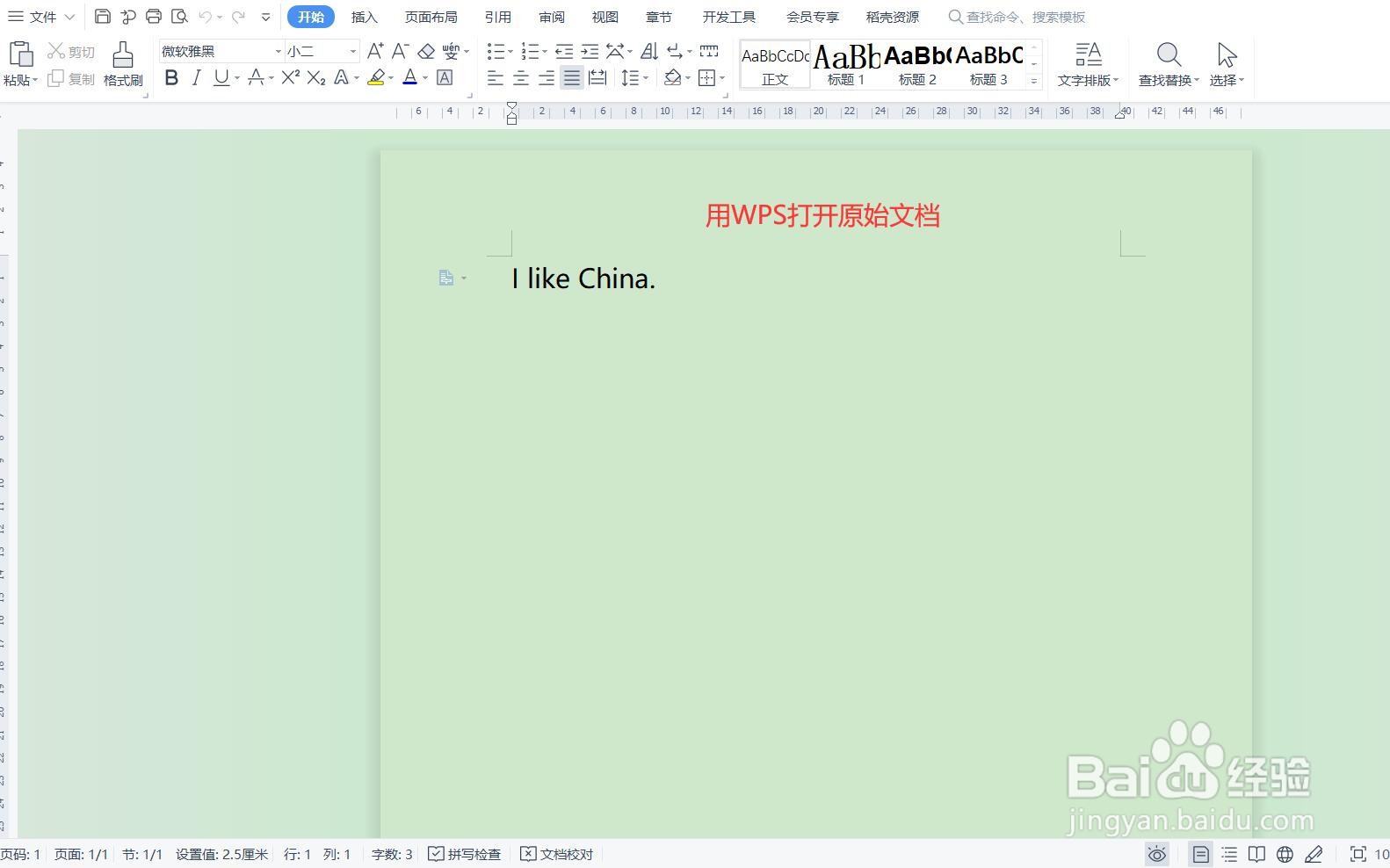Open the Home (开始) tab
The width and height of the screenshot is (1390, 868).
click(x=311, y=17)
